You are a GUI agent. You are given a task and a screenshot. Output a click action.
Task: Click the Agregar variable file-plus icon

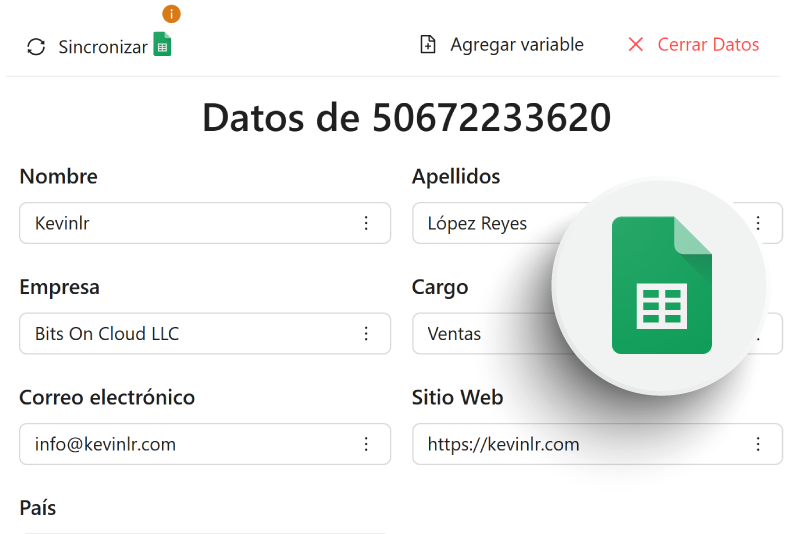pos(428,44)
